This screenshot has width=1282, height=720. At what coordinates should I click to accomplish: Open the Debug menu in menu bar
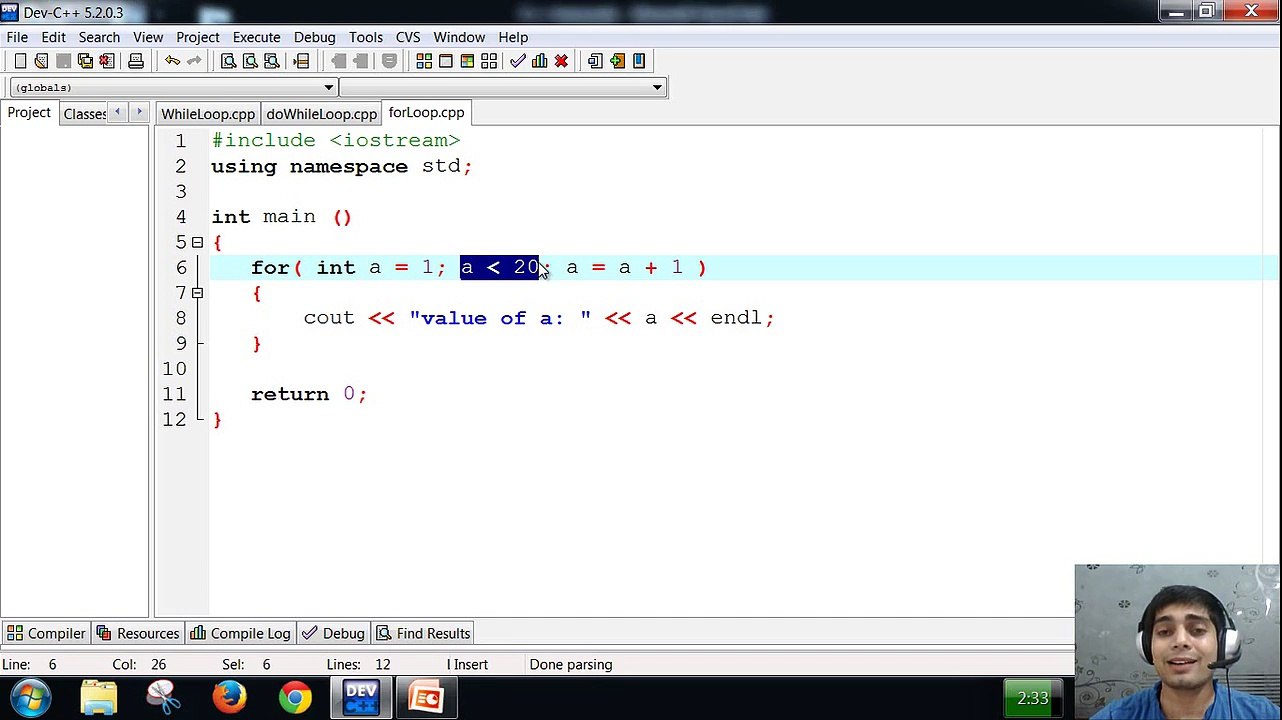click(x=314, y=37)
